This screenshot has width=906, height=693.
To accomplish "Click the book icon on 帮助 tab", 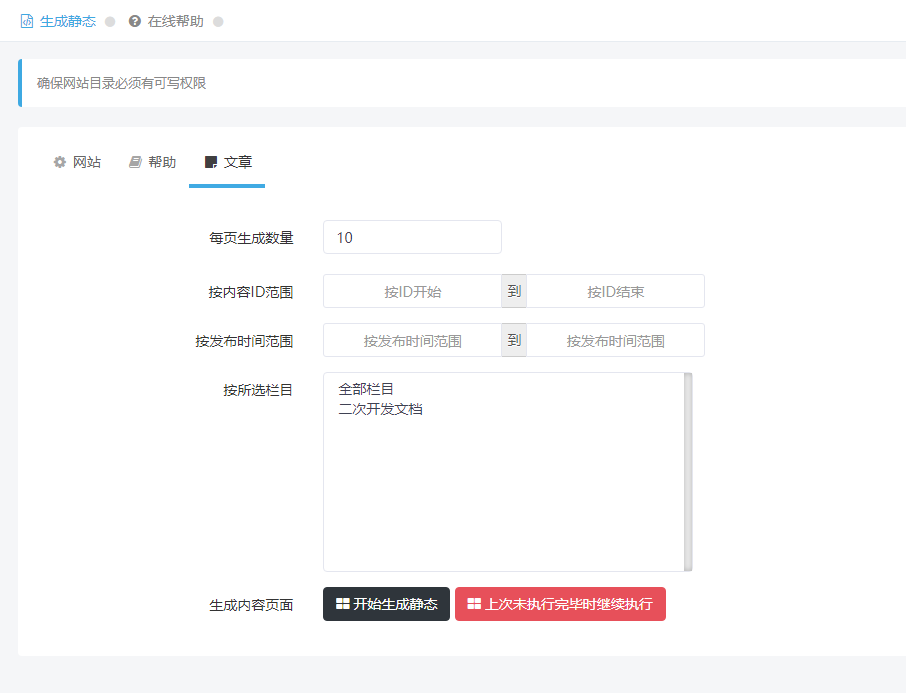I will [x=135, y=162].
